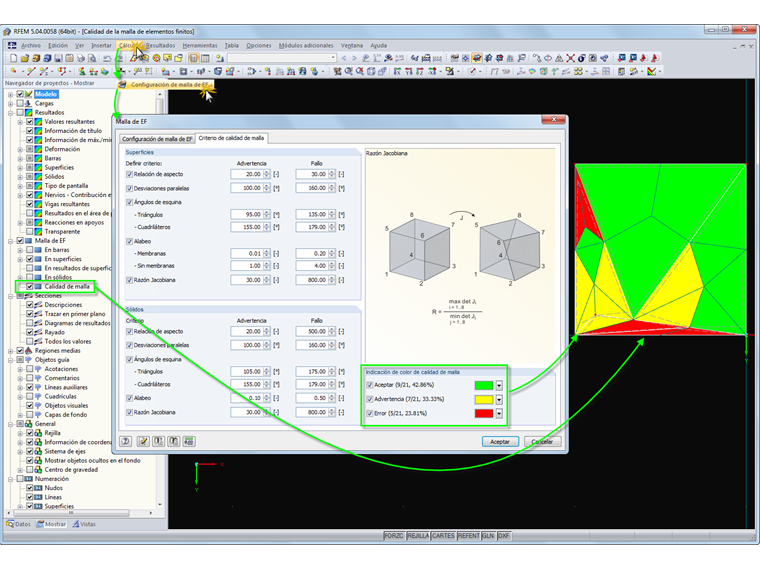760x570 pixels.
Task: Open the Resultados menu
Action: pyautogui.click(x=160, y=45)
